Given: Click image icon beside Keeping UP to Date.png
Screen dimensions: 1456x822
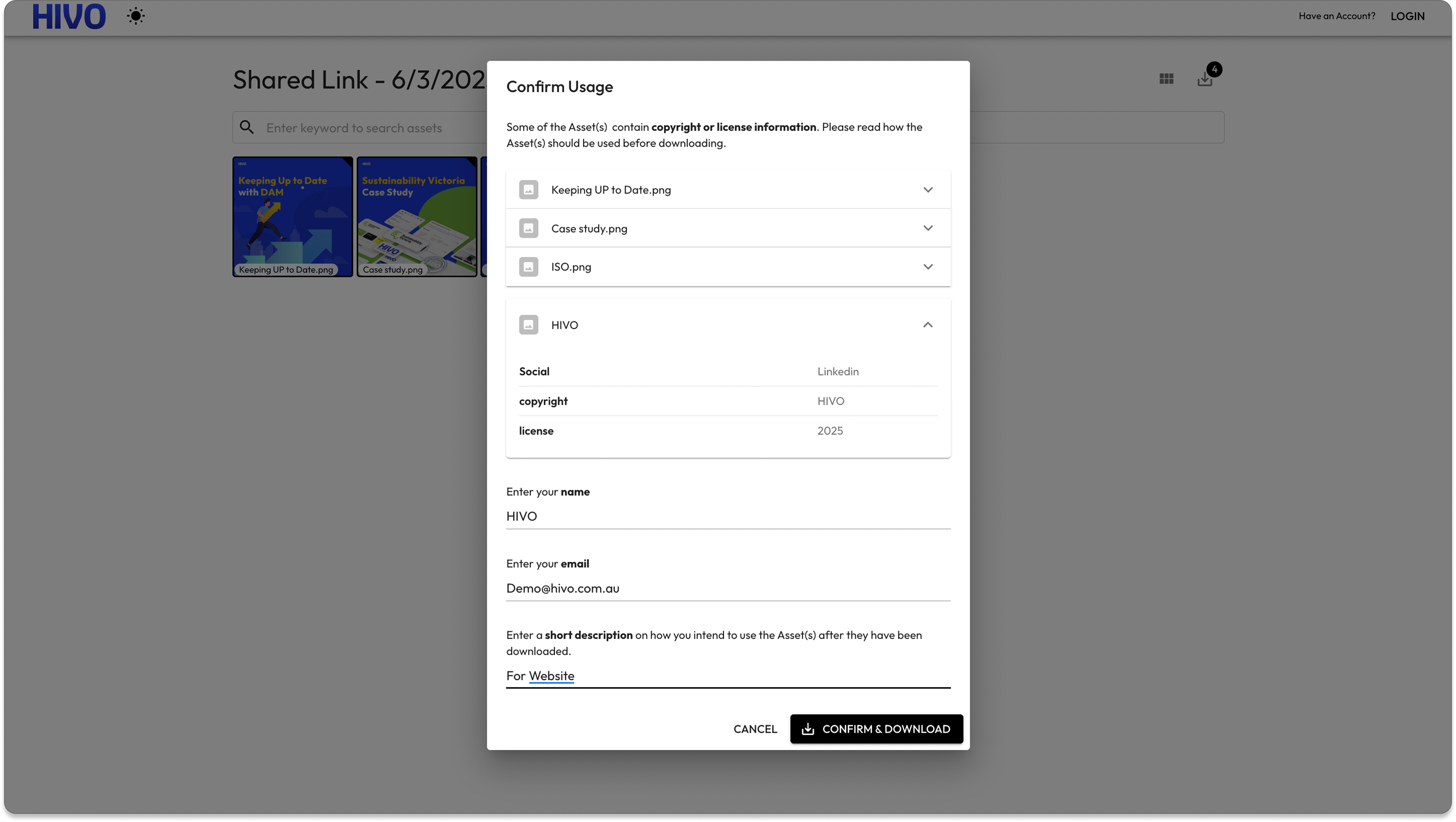Looking at the screenshot, I should (x=529, y=190).
